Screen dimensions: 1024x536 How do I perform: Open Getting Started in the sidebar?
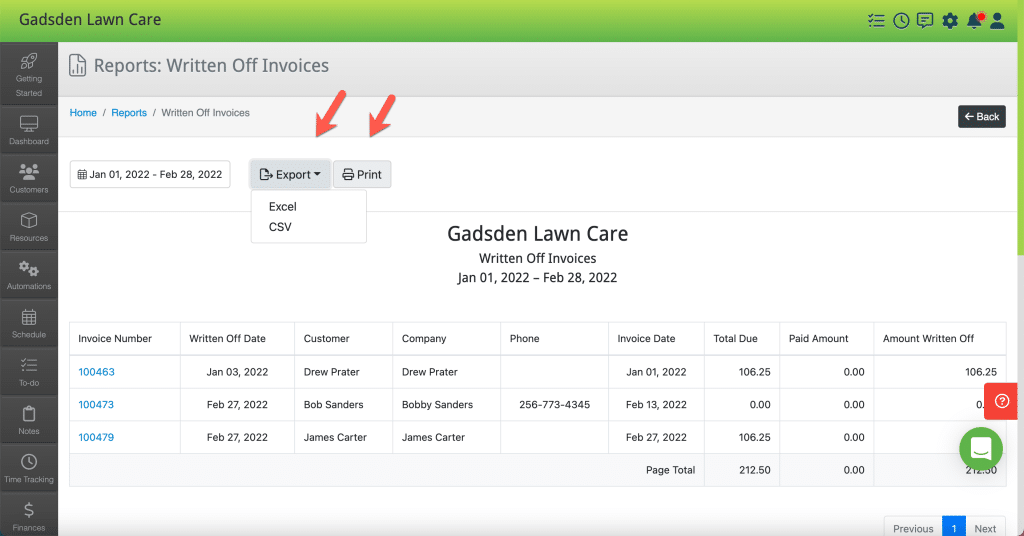click(x=29, y=74)
